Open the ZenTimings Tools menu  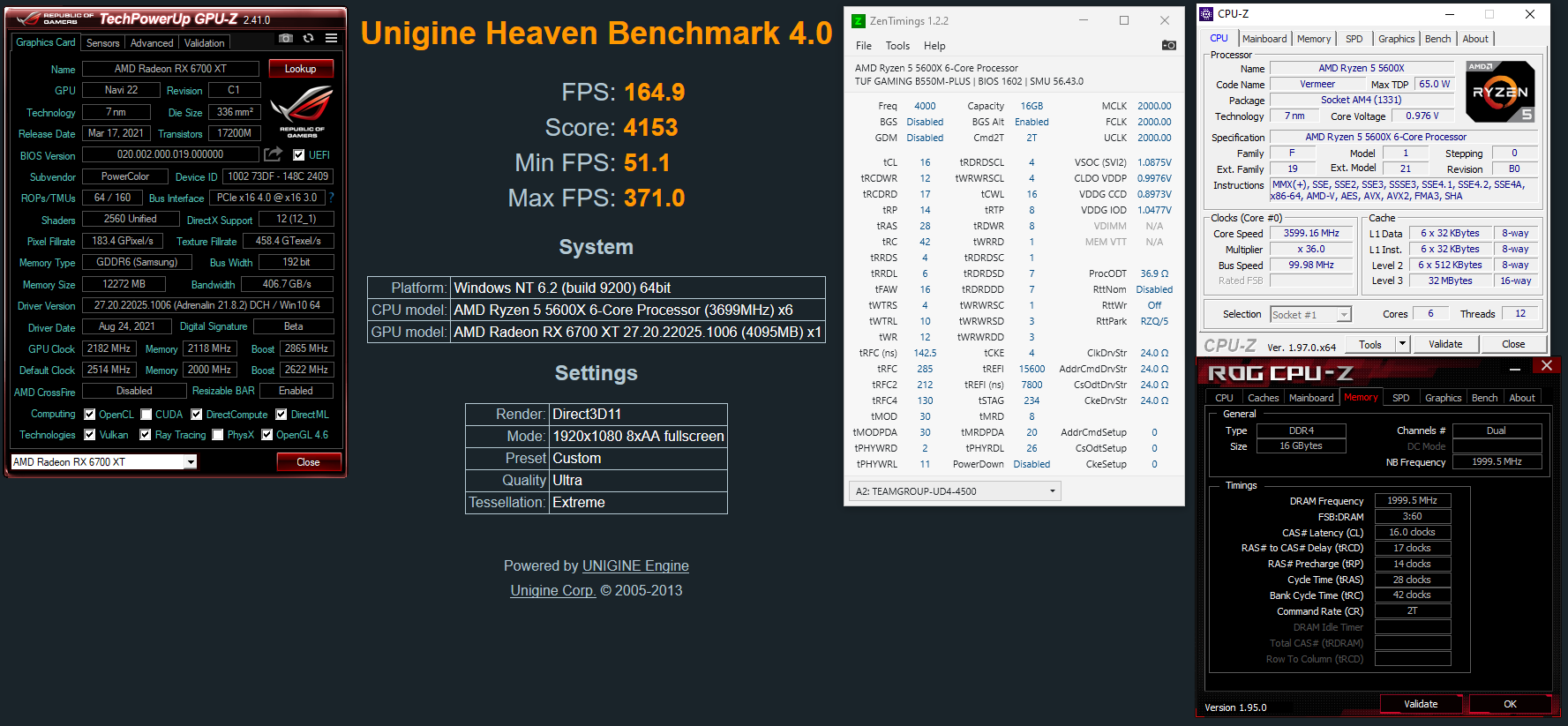point(897,46)
